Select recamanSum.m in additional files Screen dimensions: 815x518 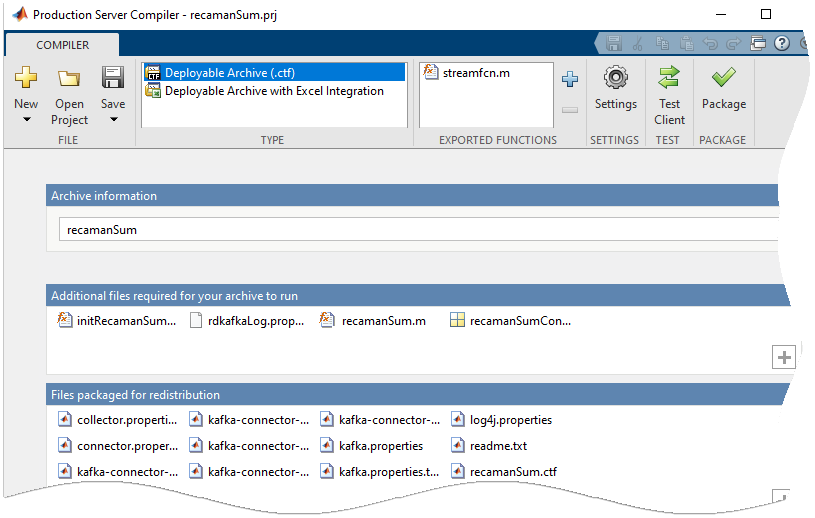point(383,321)
